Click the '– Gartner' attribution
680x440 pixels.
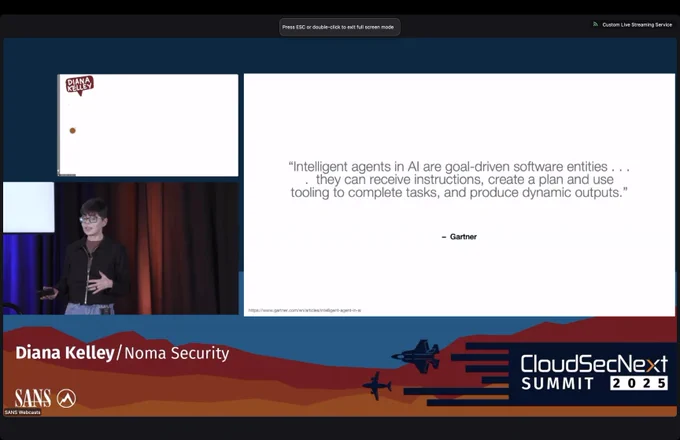[x=459, y=237]
